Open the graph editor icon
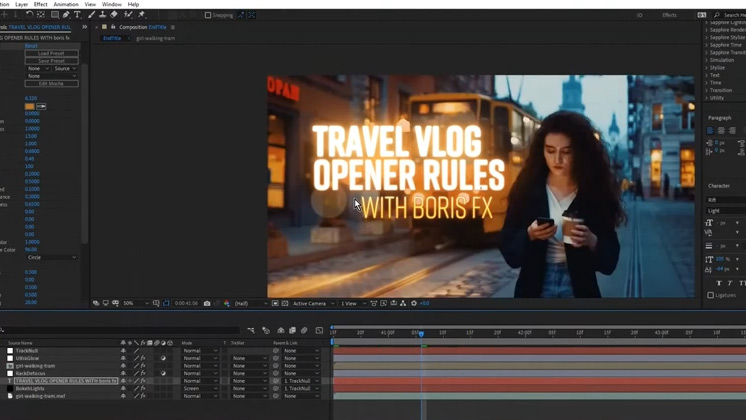Image resolution: width=746 pixels, height=420 pixels. tap(319, 330)
